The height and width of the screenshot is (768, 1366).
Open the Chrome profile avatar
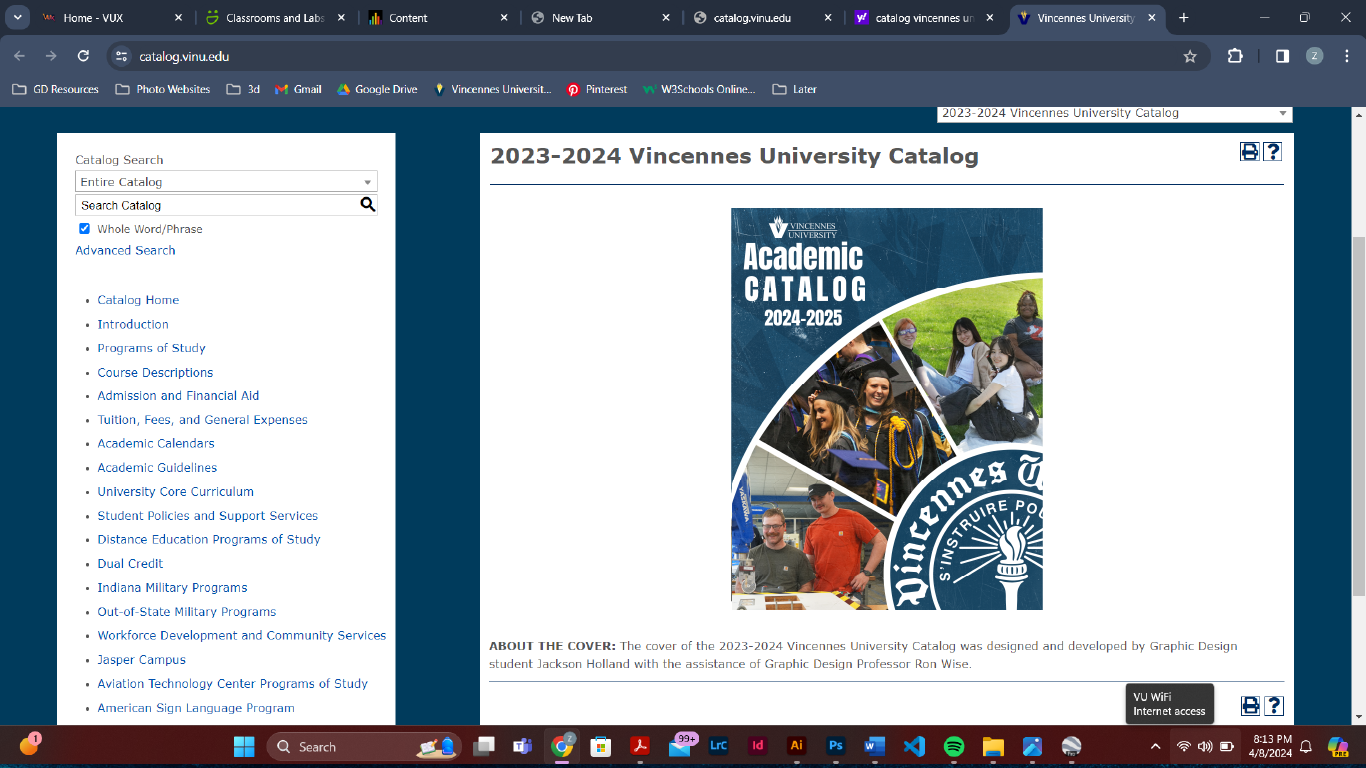(1314, 56)
